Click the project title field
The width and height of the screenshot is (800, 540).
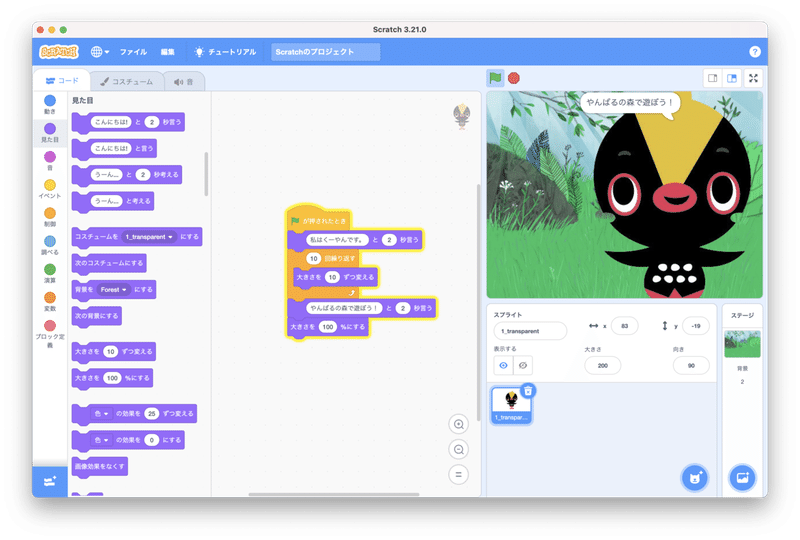coord(326,52)
